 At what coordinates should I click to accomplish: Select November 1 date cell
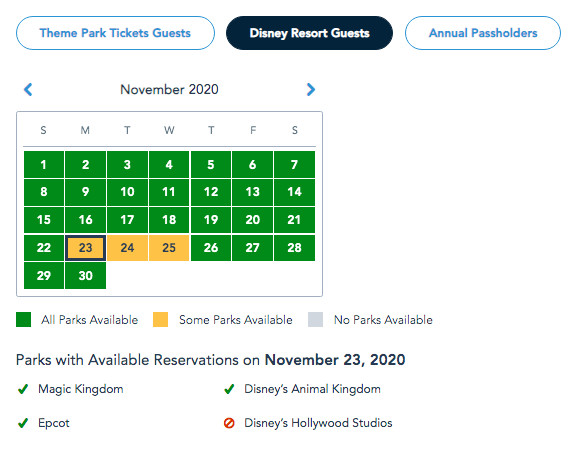[x=44, y=165]
